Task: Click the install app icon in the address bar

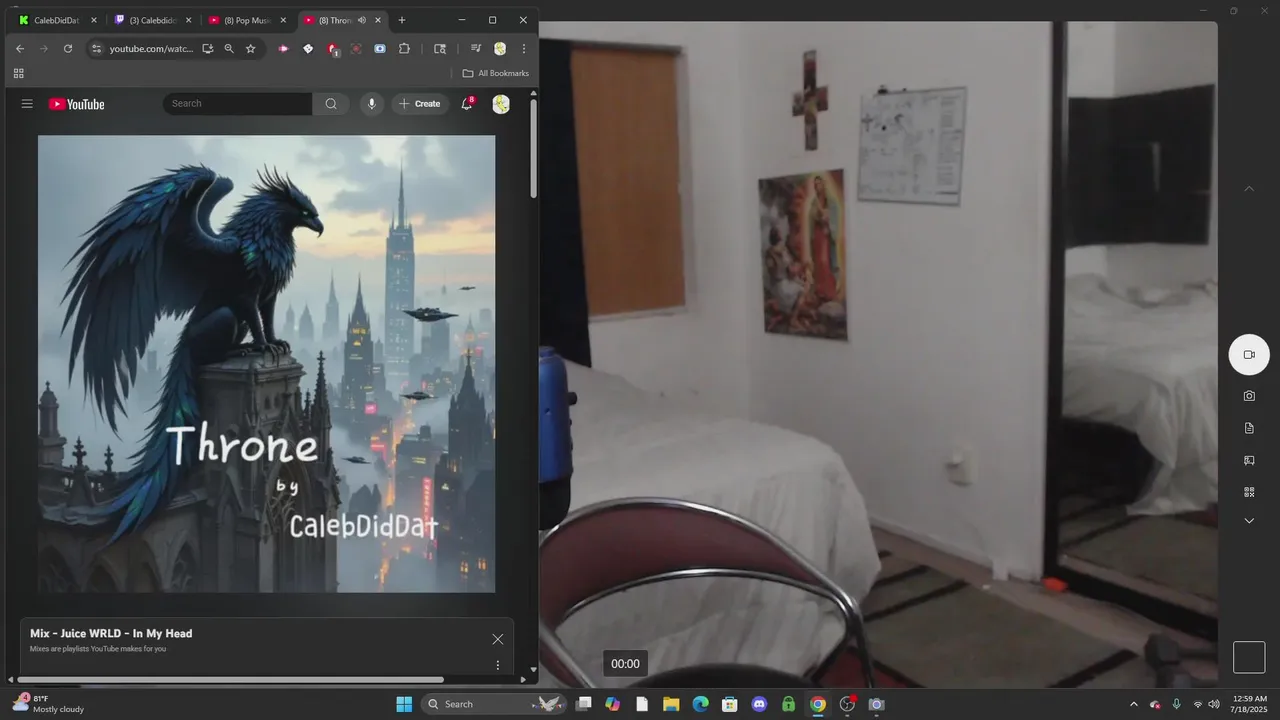Action: pyautogui.click(x=207, y=48)
